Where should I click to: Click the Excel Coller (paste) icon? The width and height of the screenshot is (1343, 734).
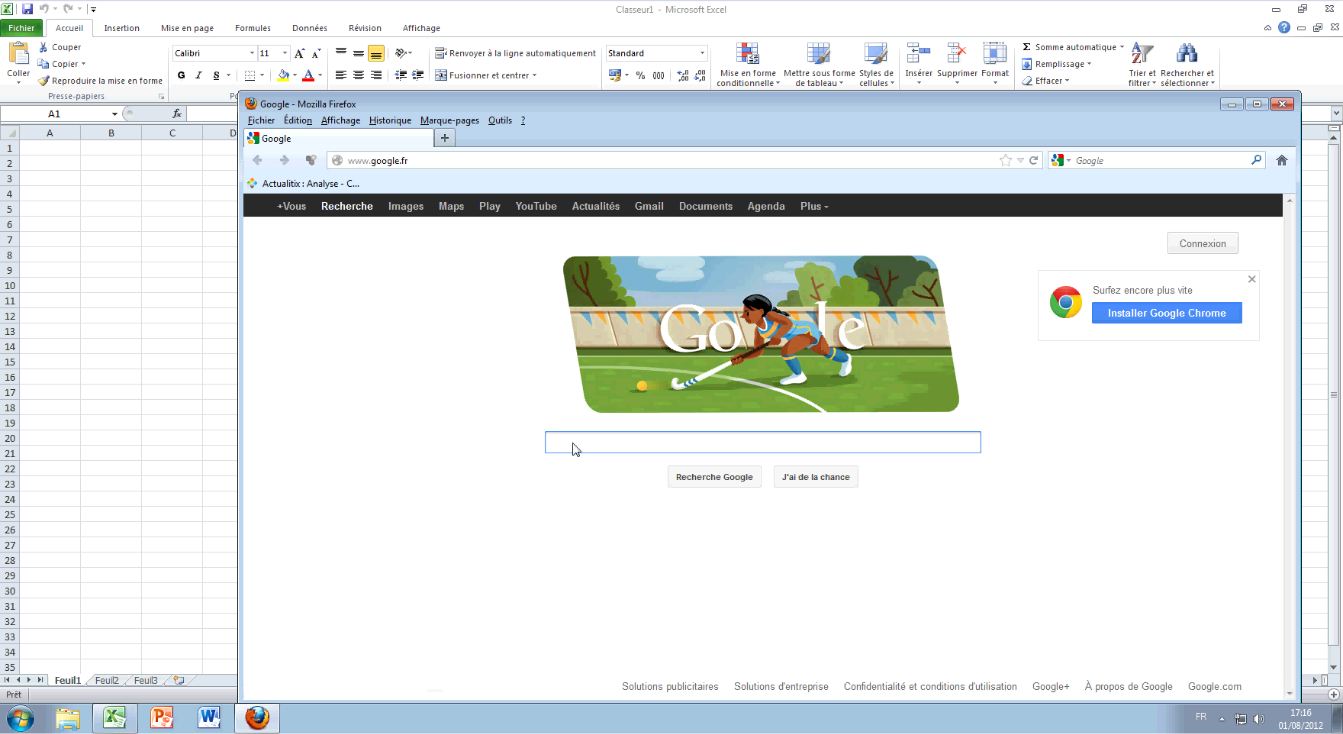coord(18,55)
